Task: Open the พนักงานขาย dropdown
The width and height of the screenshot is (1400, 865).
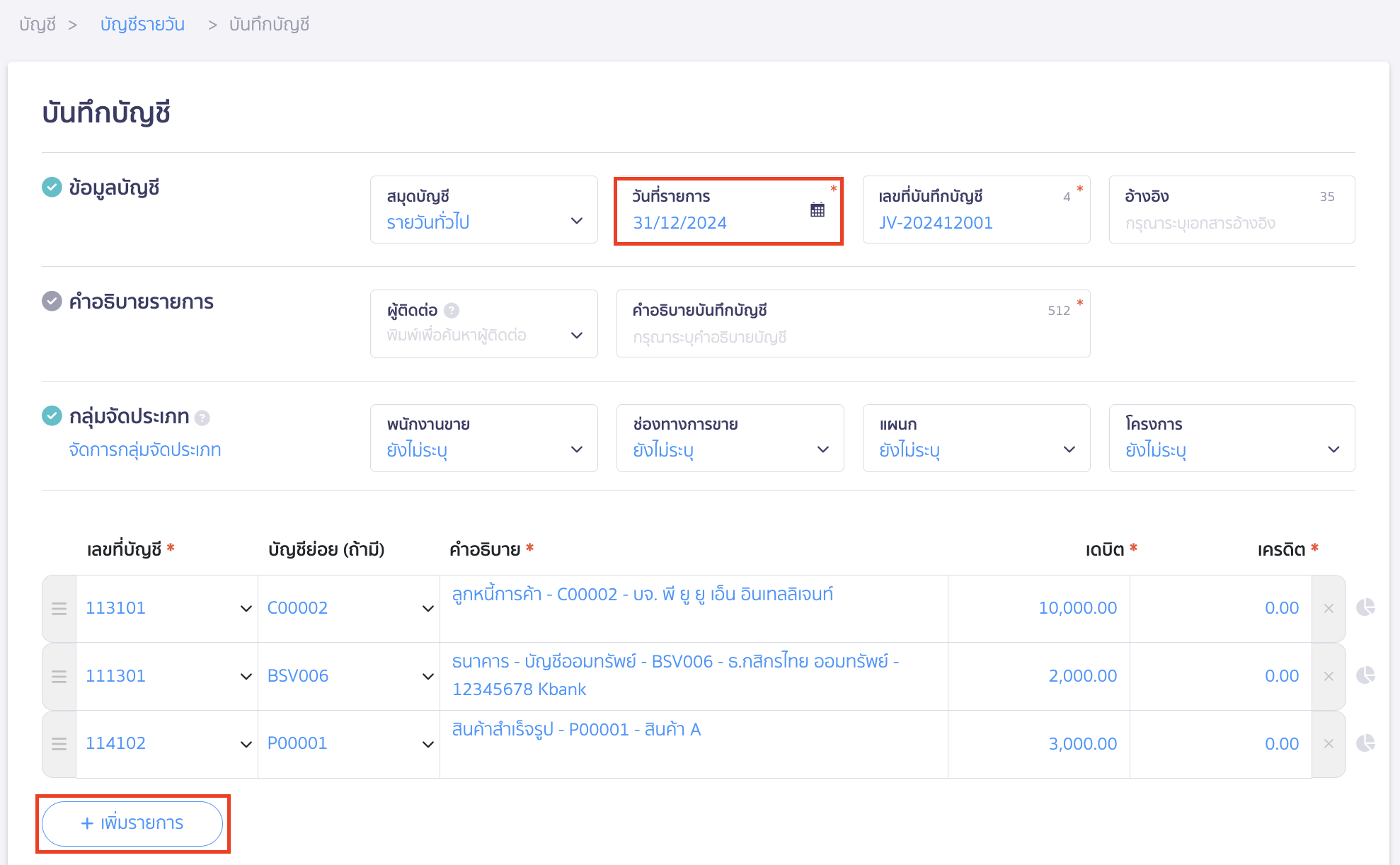Action: click(483, 438)
